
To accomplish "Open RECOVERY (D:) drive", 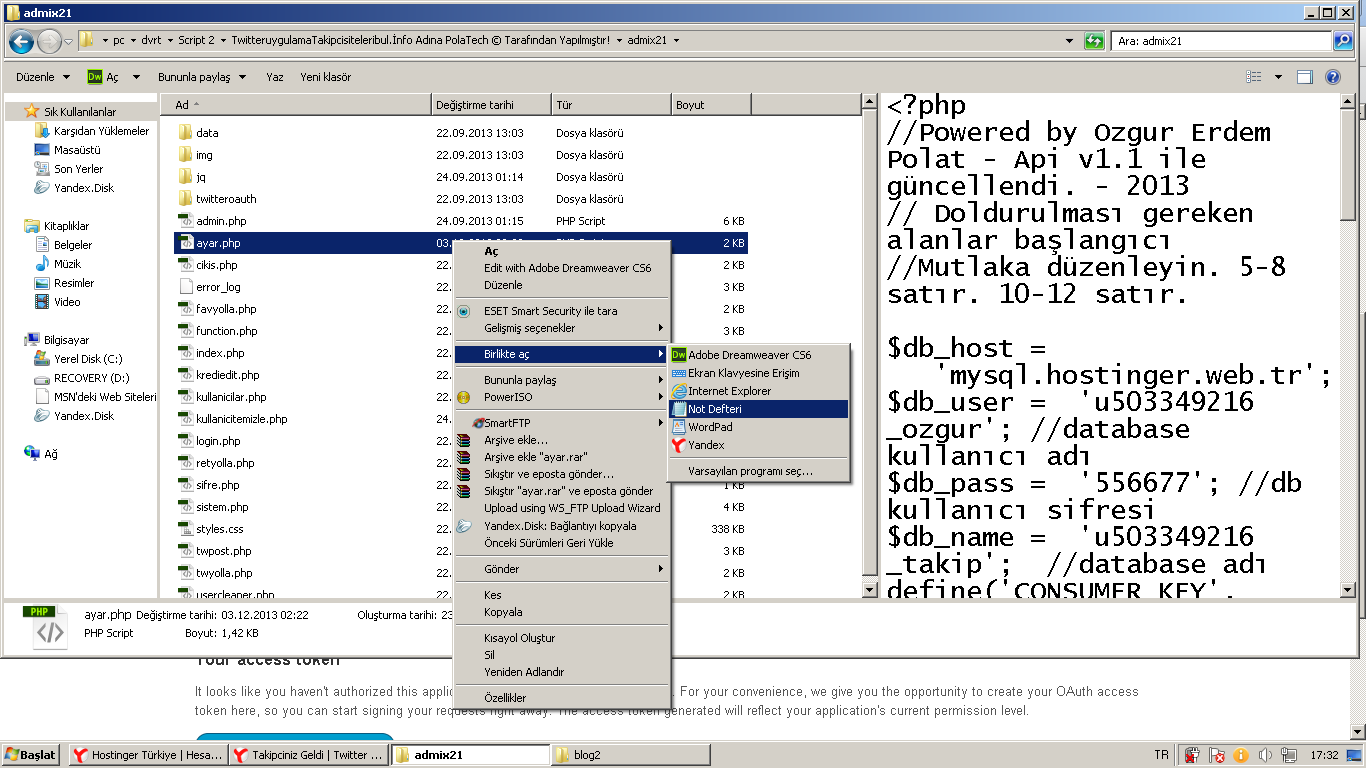I will (92, 378).
